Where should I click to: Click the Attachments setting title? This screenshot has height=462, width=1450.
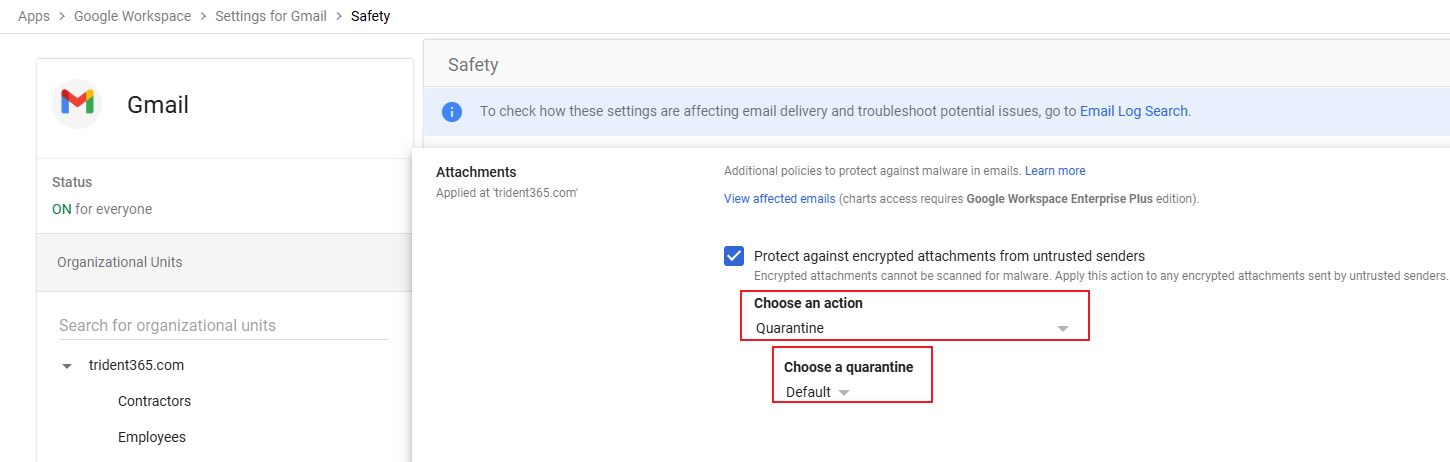click(476, 172)
